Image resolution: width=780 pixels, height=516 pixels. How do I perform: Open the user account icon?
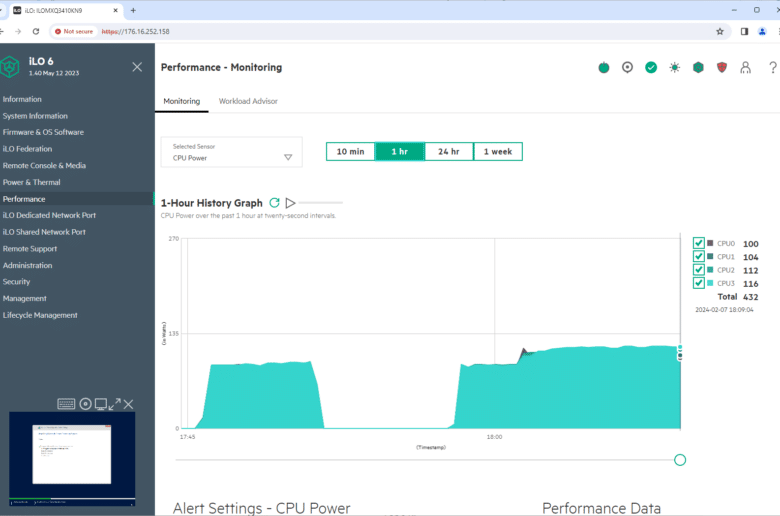click(x=745, y=67)
